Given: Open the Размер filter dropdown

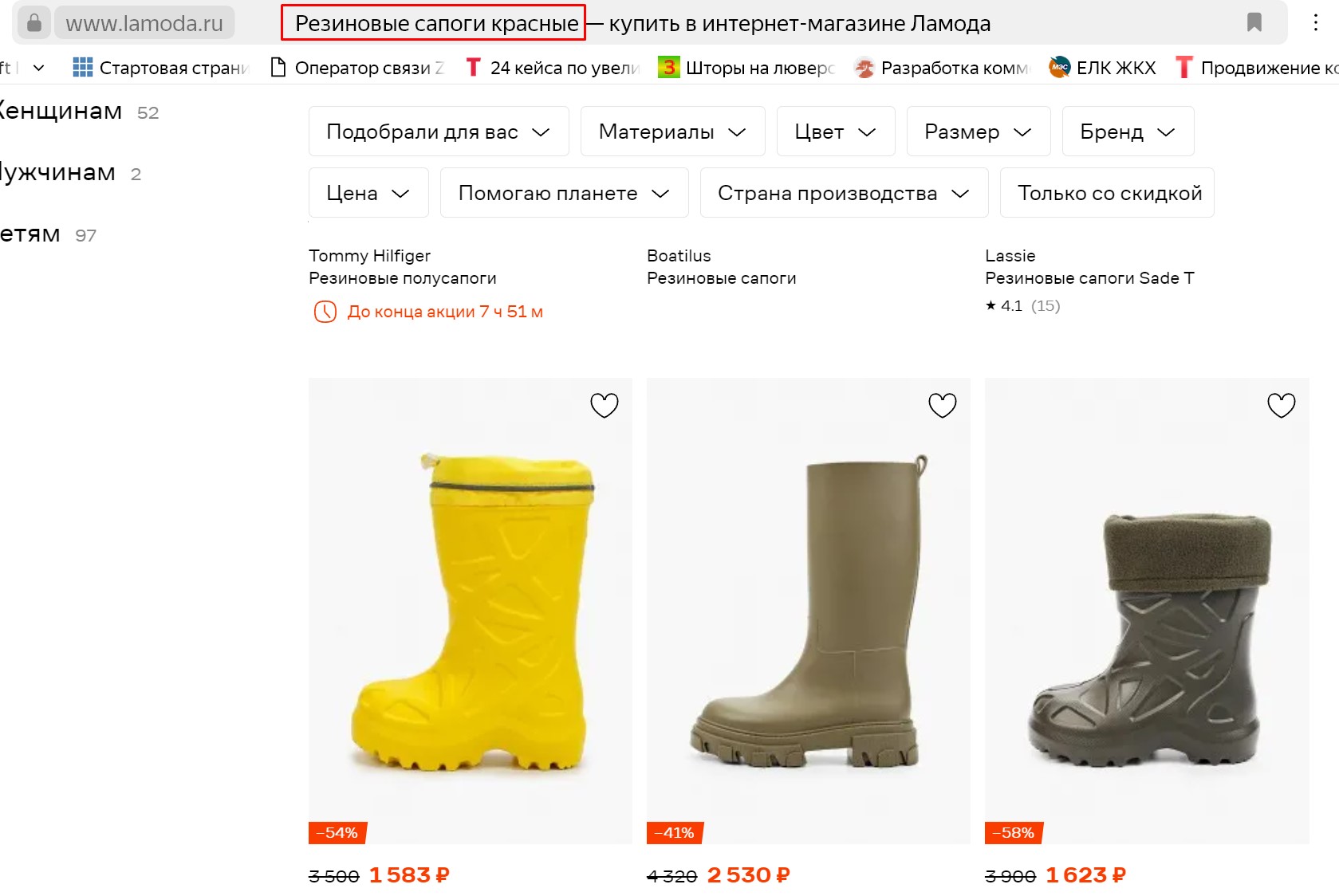Looking at the screenshot, I should [x=978, y=132].
